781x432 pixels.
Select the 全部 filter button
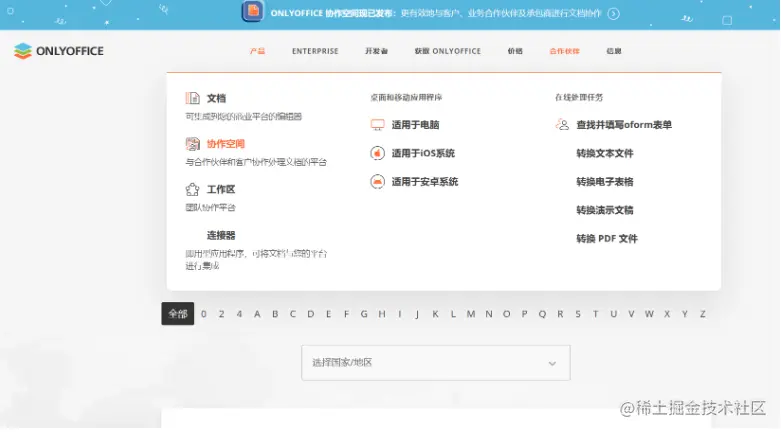(x=178, y=313)
